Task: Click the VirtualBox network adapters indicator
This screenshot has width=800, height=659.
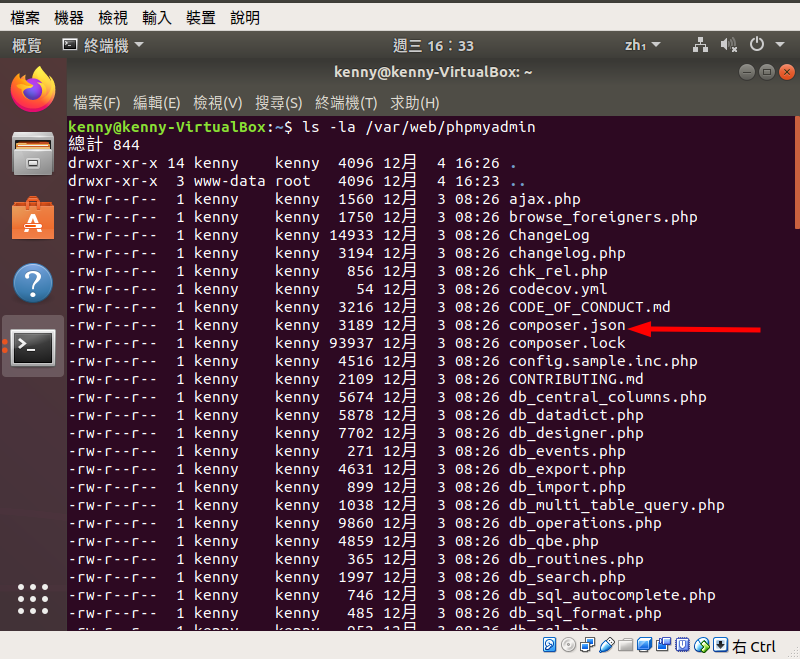Action: click(587, 645)
